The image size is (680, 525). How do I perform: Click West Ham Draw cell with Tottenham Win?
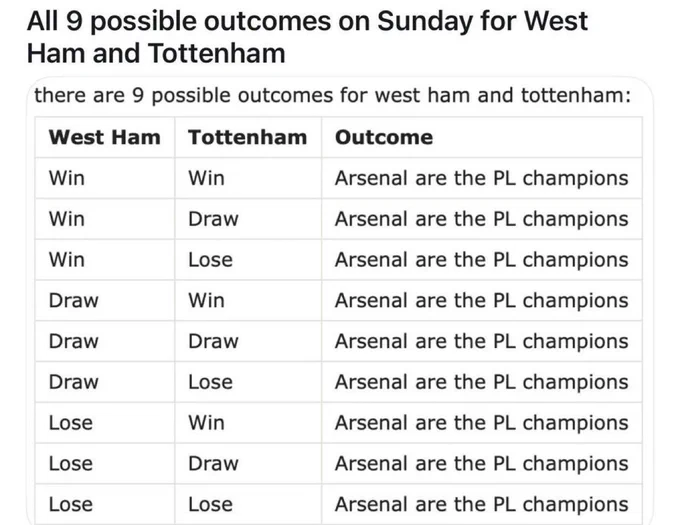pyautogui.click(x=73, y=300)
